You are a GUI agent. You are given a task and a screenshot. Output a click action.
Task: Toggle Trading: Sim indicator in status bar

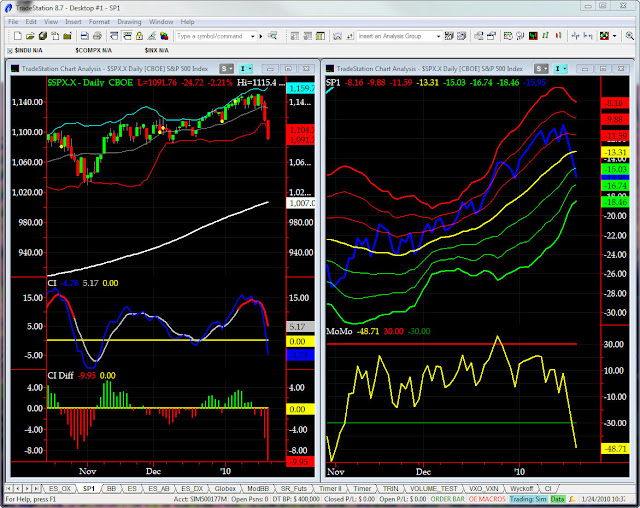(528, 499)
